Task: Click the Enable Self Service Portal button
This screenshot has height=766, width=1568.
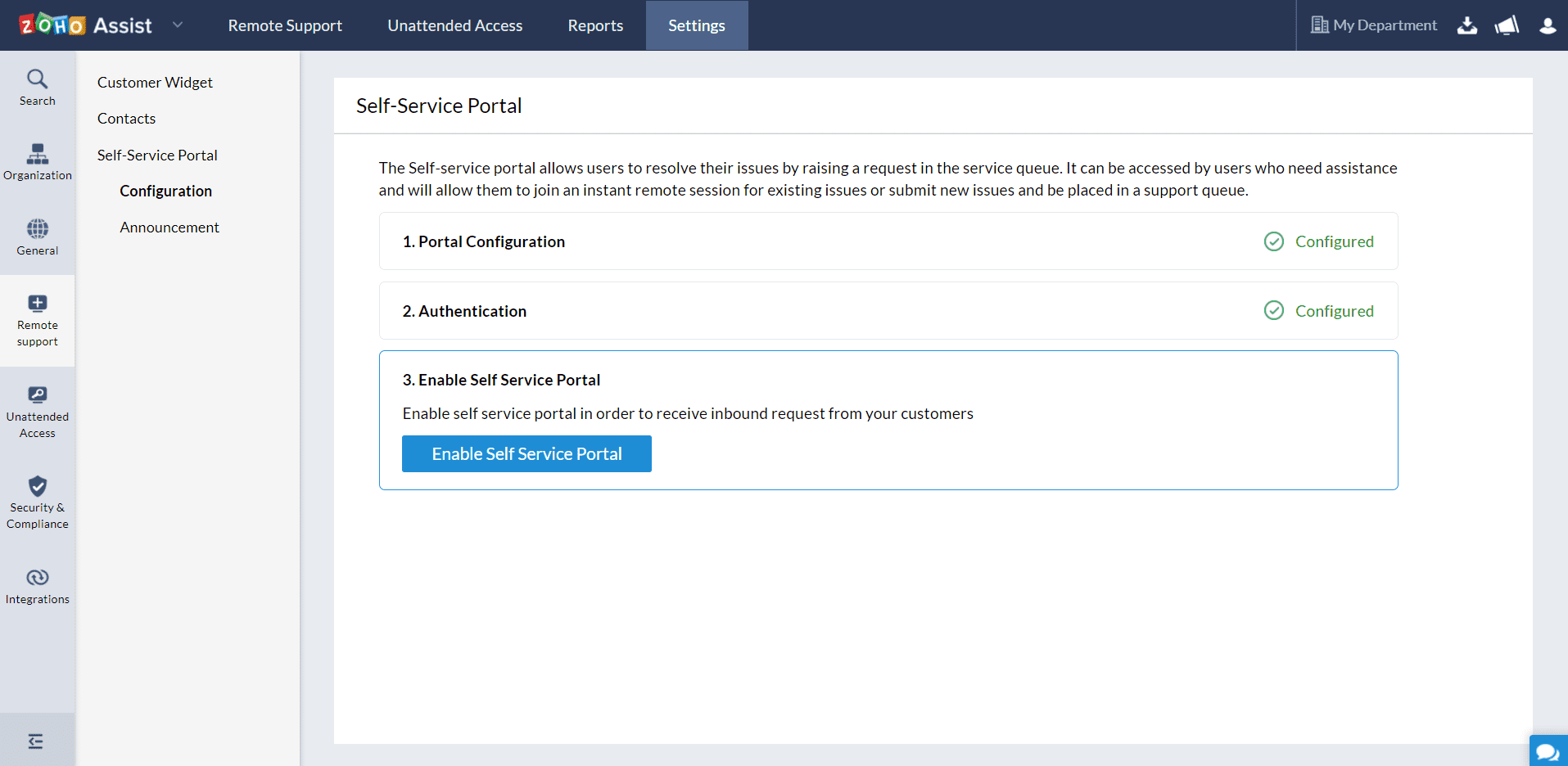Action: point(526,453)
